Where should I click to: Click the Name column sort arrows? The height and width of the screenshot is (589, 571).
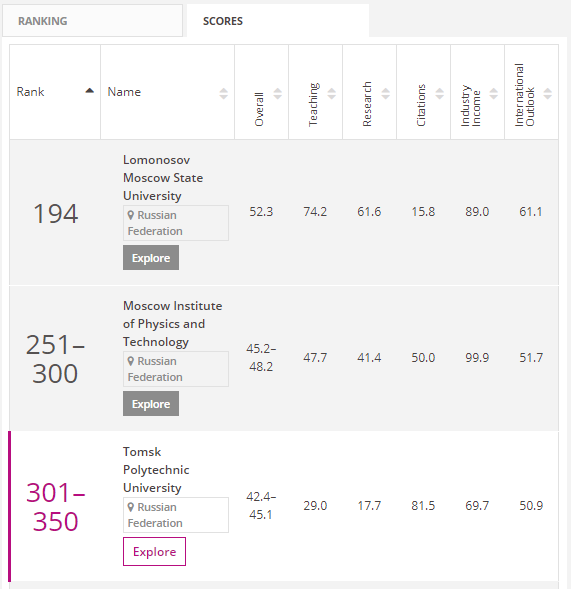(x=224, y=94)
